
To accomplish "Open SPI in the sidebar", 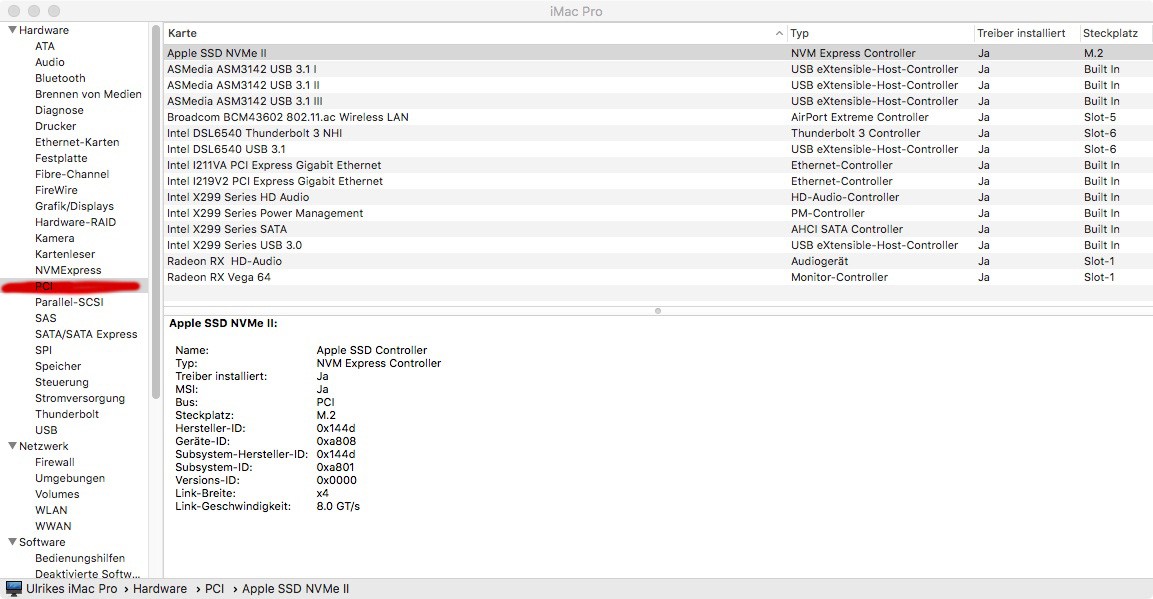I will 43,351.
